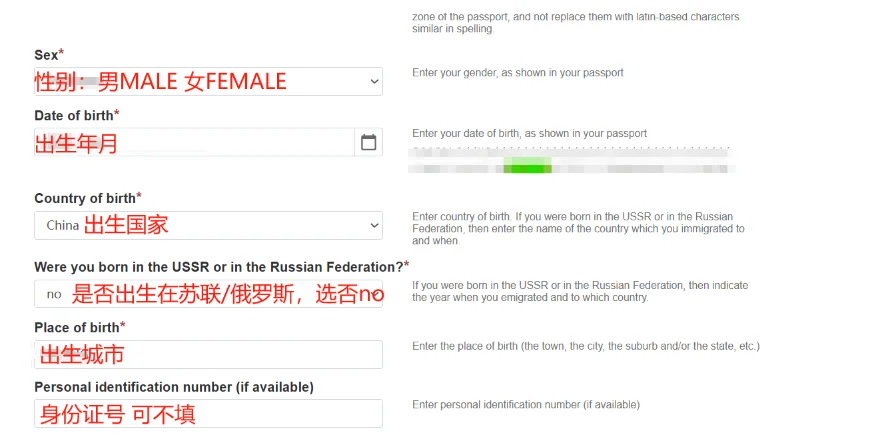Click the Personal identification number field

tap(208, 413)
